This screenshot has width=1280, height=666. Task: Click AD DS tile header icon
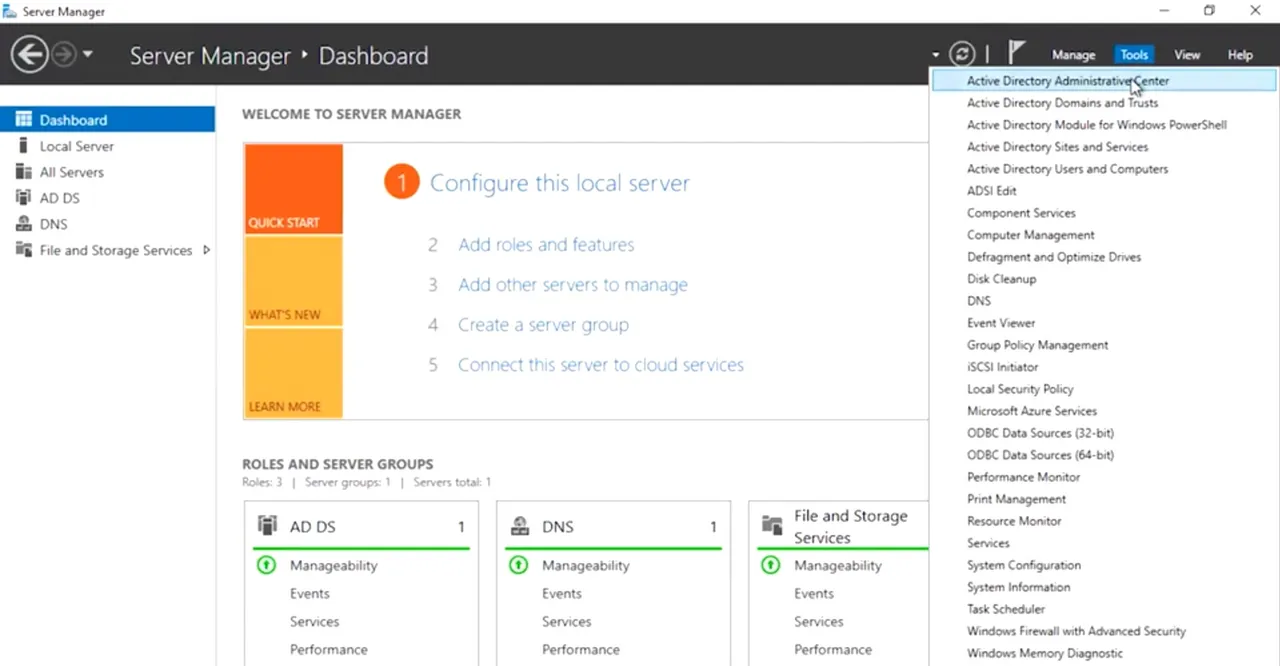pos(267,525)
